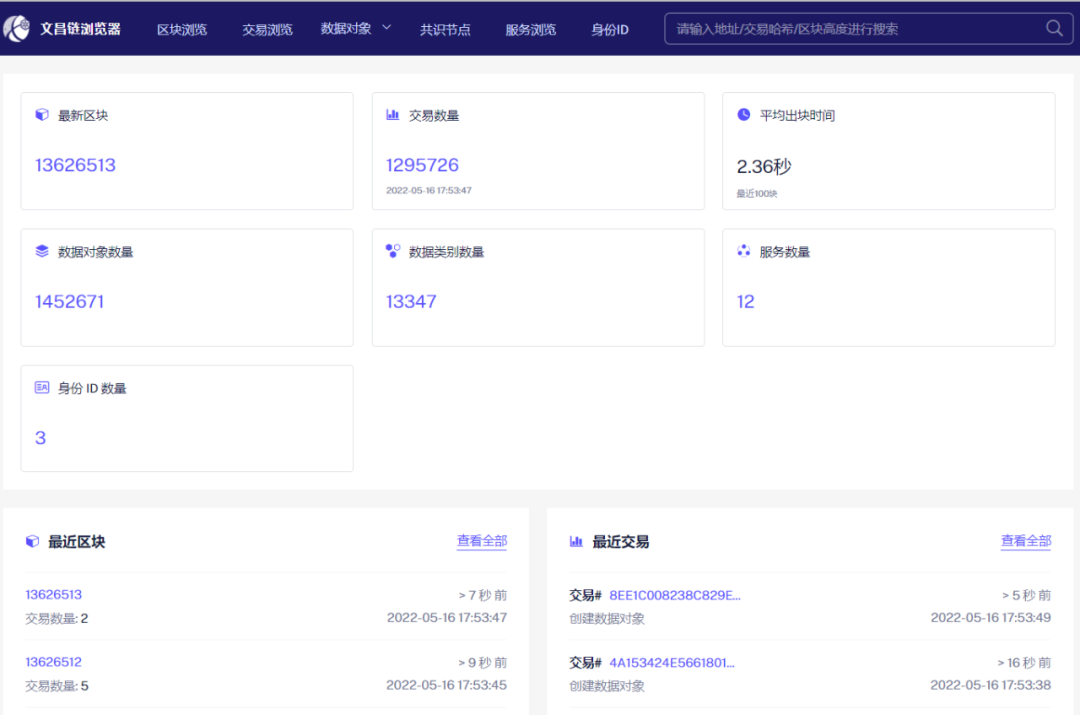Click the 最近区块 section heading
Screen dimensions: 1080x715
point(76,542)
